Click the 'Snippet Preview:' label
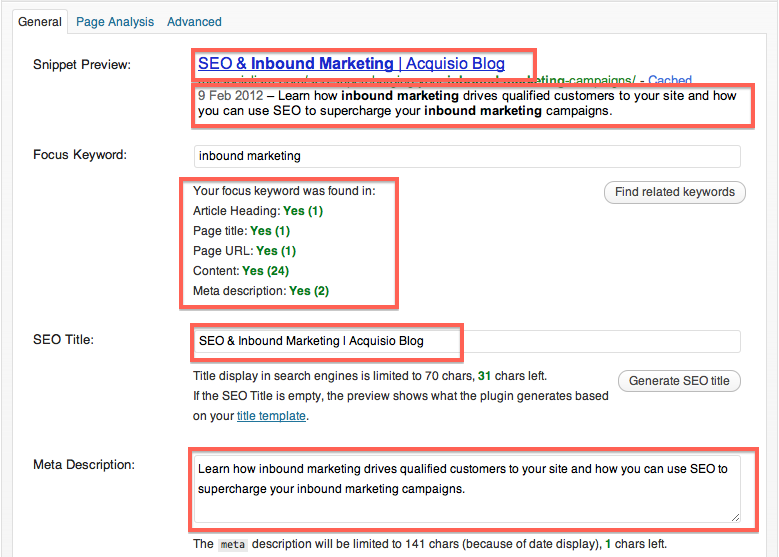Viewport: 779px width, 557px height. 82,65
